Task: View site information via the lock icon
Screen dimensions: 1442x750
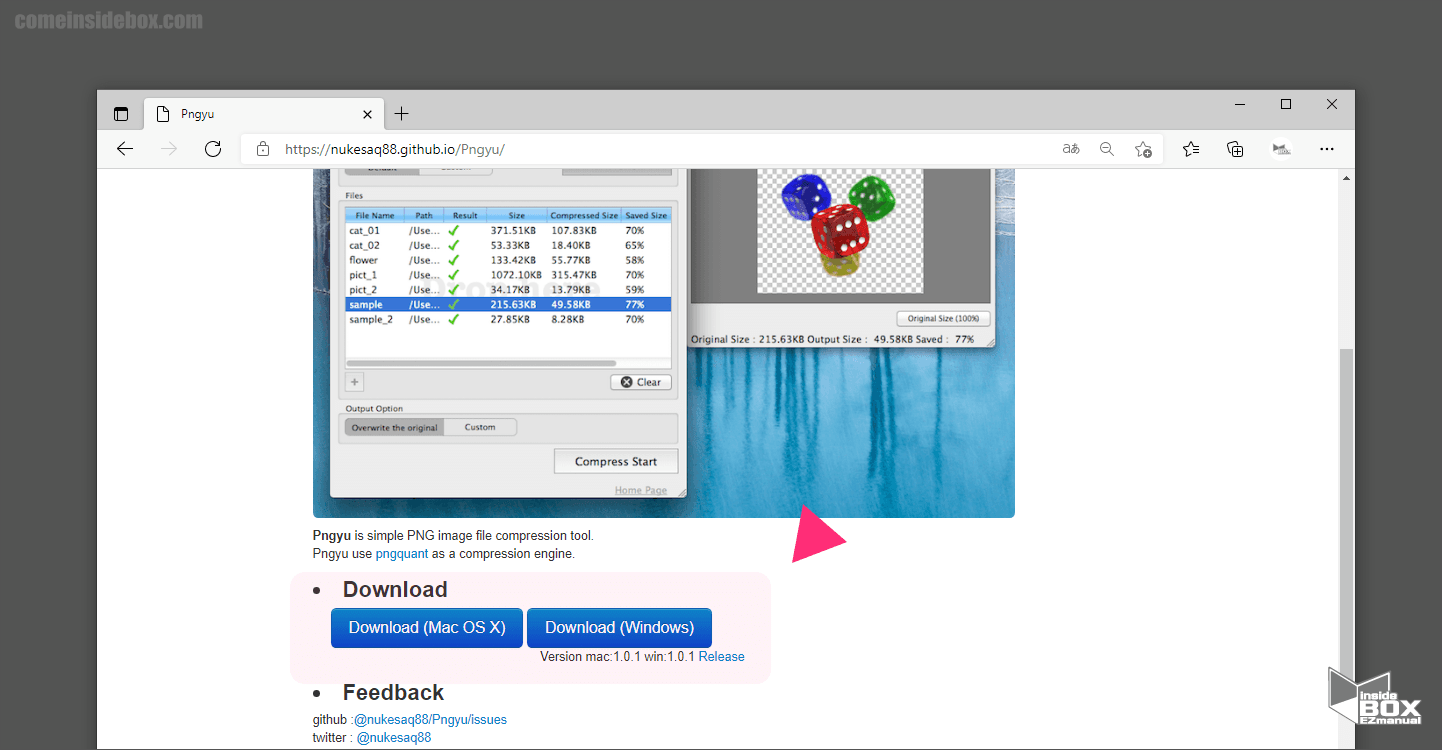Action: pos(263,149)
